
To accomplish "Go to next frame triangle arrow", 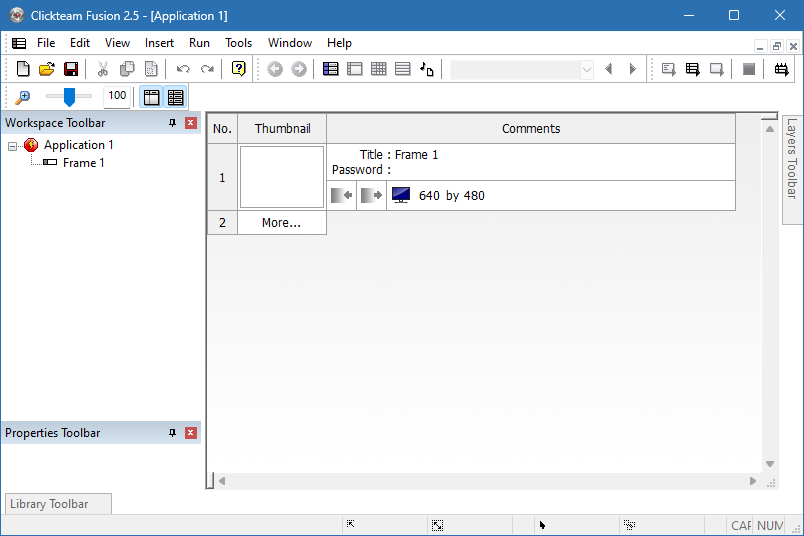I will (632, 69).
